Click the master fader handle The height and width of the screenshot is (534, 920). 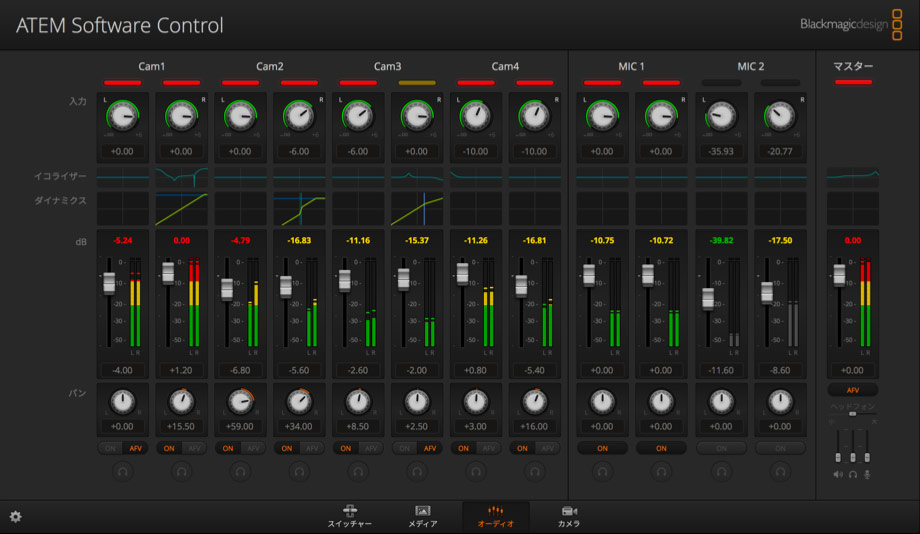tap(839, 275)
